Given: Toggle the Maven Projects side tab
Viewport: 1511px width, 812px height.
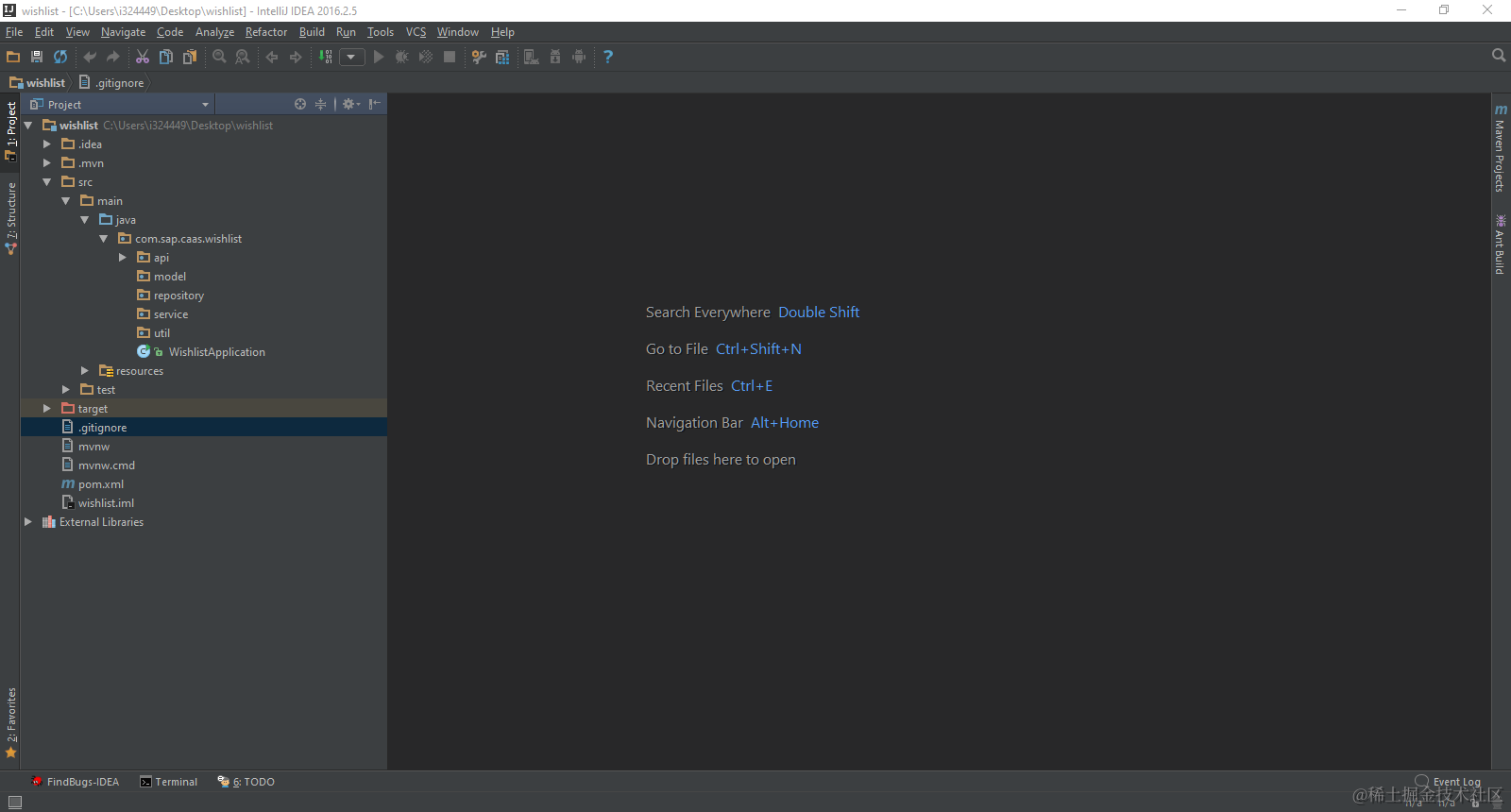Looking at the screenshot, I should [1500, 148].
